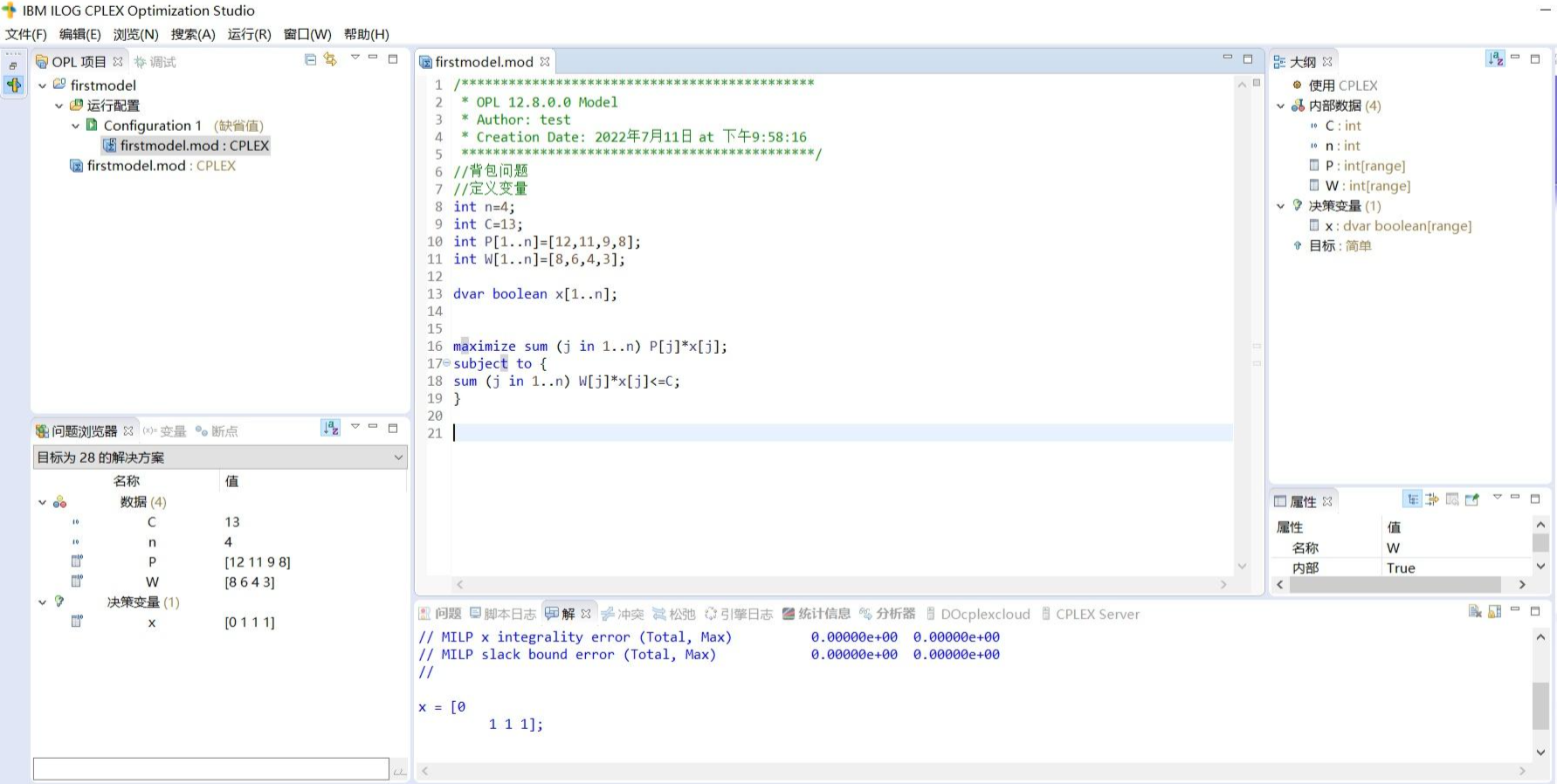Select the firstmodel.mod editor tab
Viewport: 1557px width, 784px height.
pyautogui.click(x=483, y=62)
